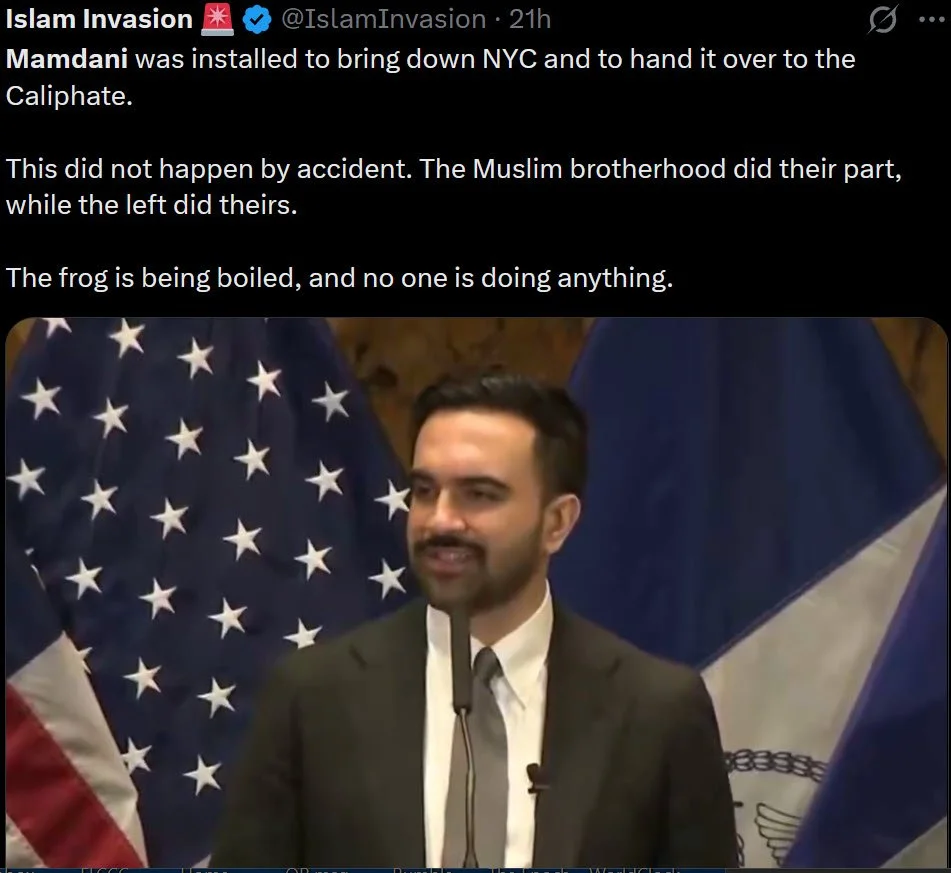Select the WorldClock bookmark at bottom edge
951x873 pixels.
pyautogui.click(x=634, y=870)
